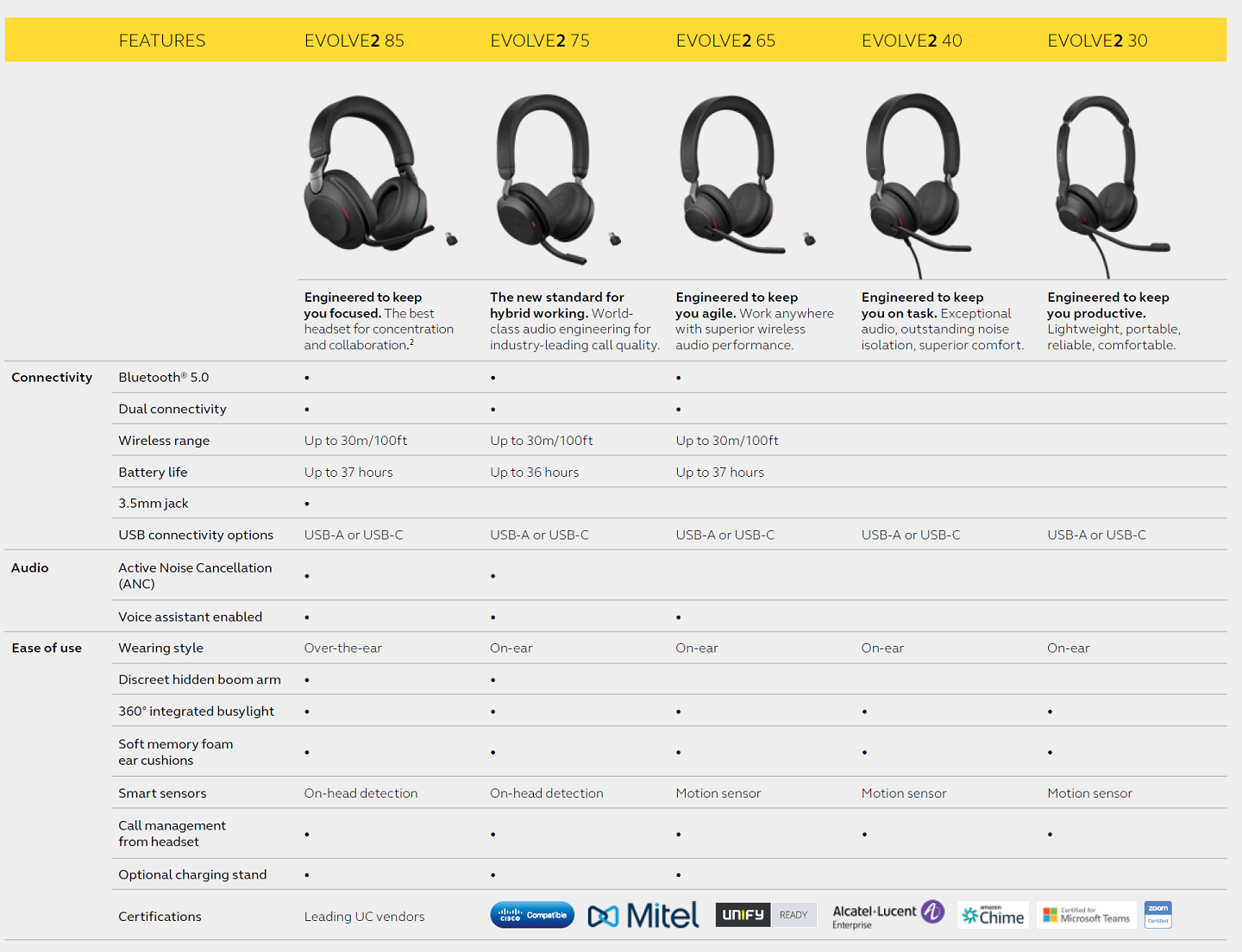
Task: Click the Soft memory foam ear cushions label
Action: coord(176,752)
